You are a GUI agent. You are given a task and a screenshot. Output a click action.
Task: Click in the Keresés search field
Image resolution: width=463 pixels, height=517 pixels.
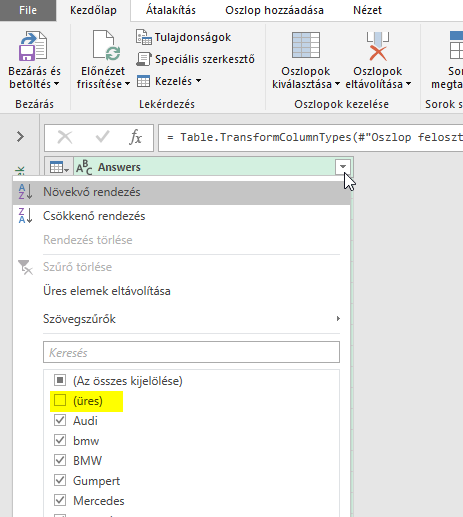tap(191, 352)
